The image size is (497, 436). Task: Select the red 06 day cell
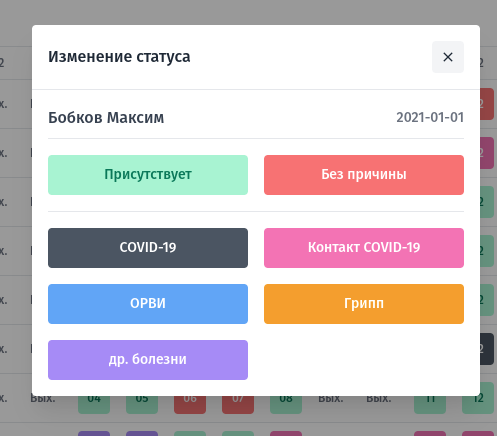click(190, 405)
